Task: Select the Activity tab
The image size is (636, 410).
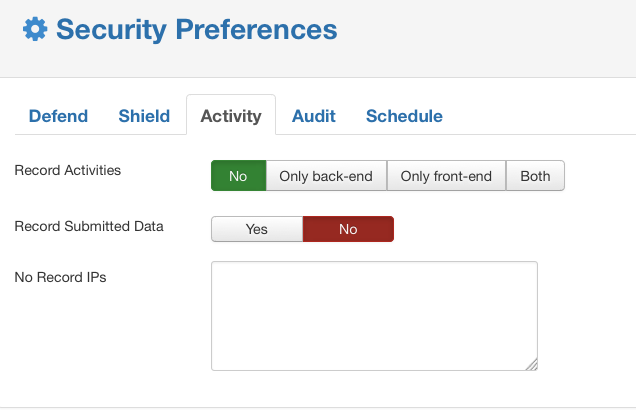Action: [231, 116]
